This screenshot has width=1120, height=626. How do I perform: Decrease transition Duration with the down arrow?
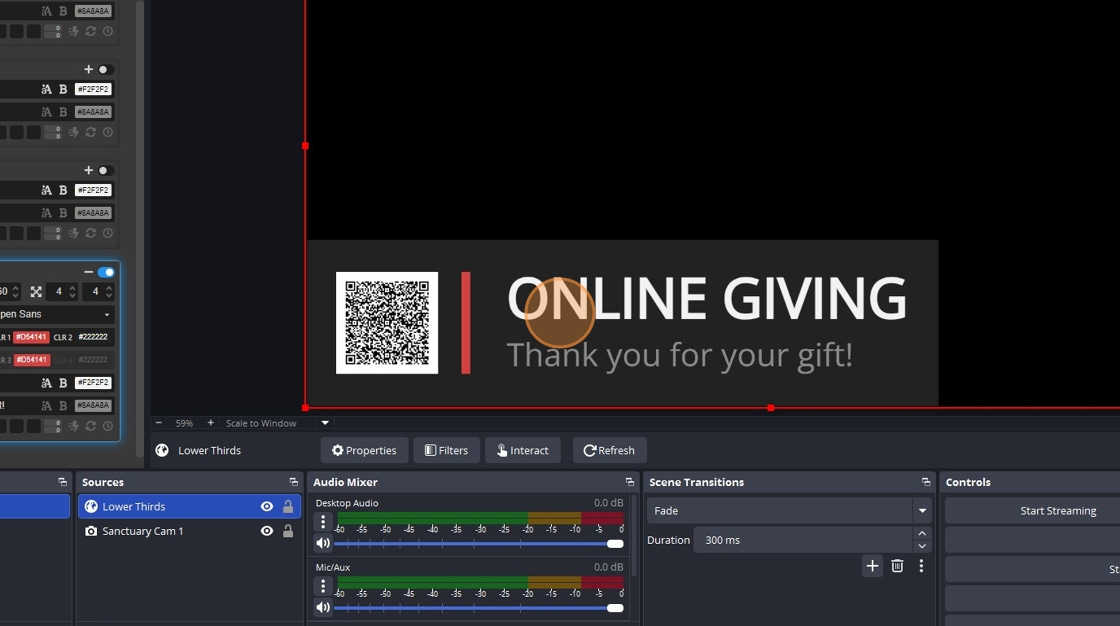pos(922,547)
